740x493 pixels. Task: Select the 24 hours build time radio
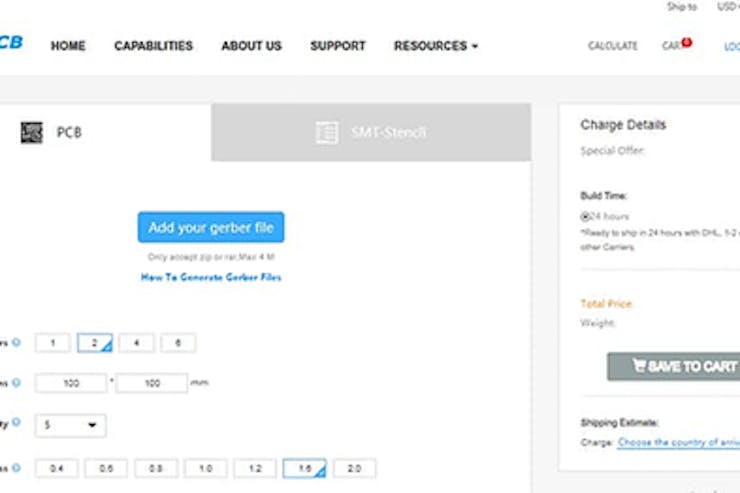585,217
